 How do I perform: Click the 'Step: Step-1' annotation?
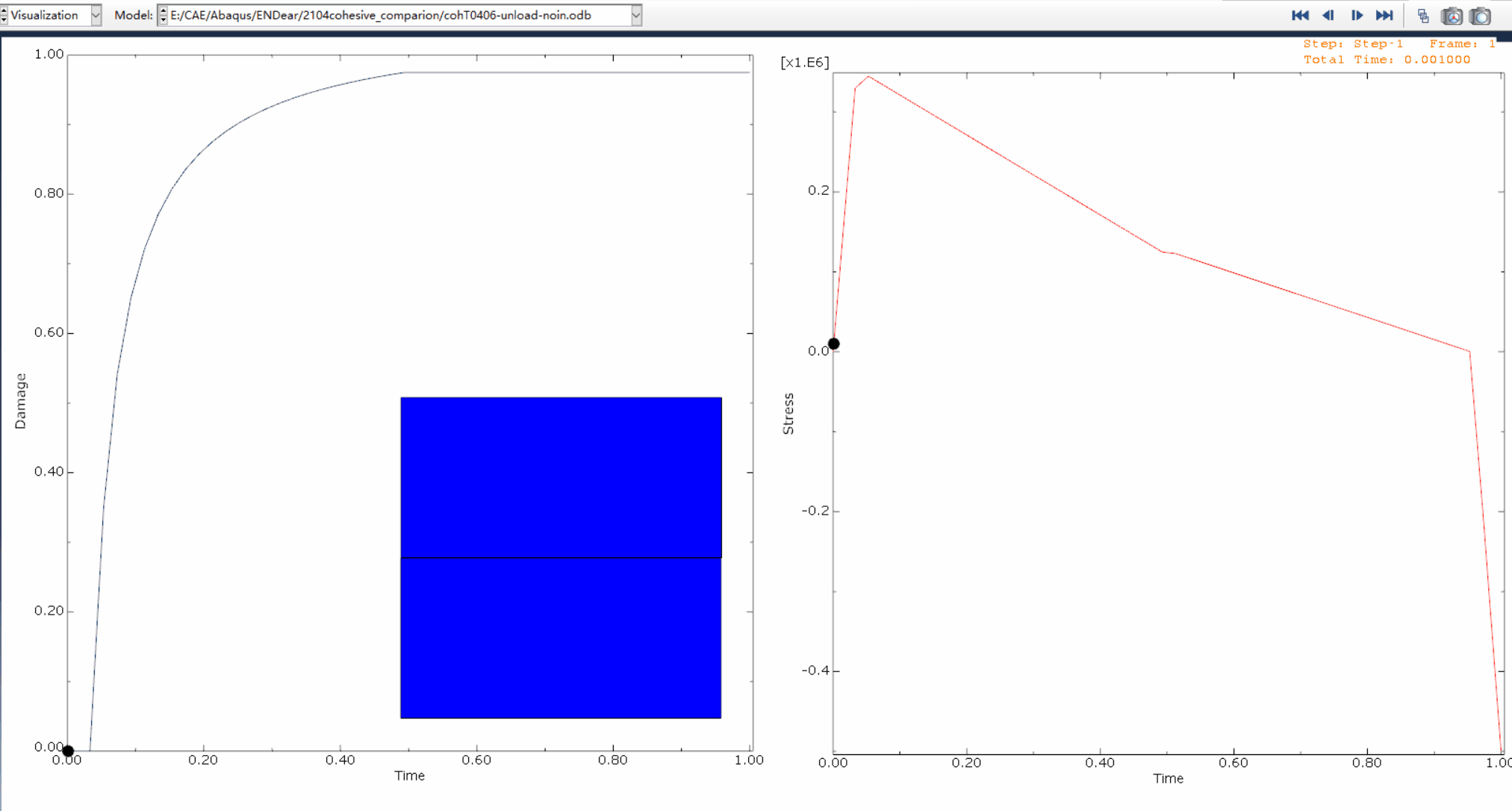(x=1353, y=43)
